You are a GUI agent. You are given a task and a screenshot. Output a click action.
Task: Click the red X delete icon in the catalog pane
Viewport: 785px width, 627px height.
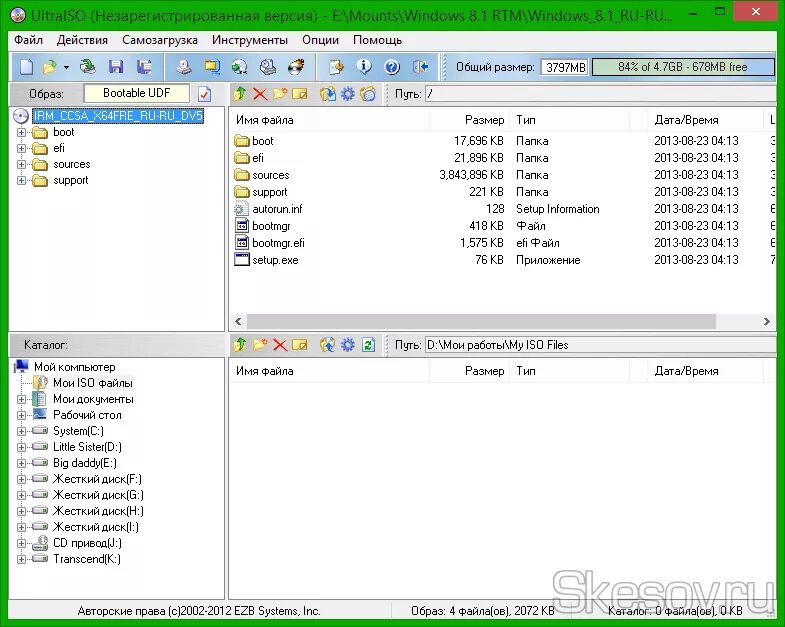(280, 345)
